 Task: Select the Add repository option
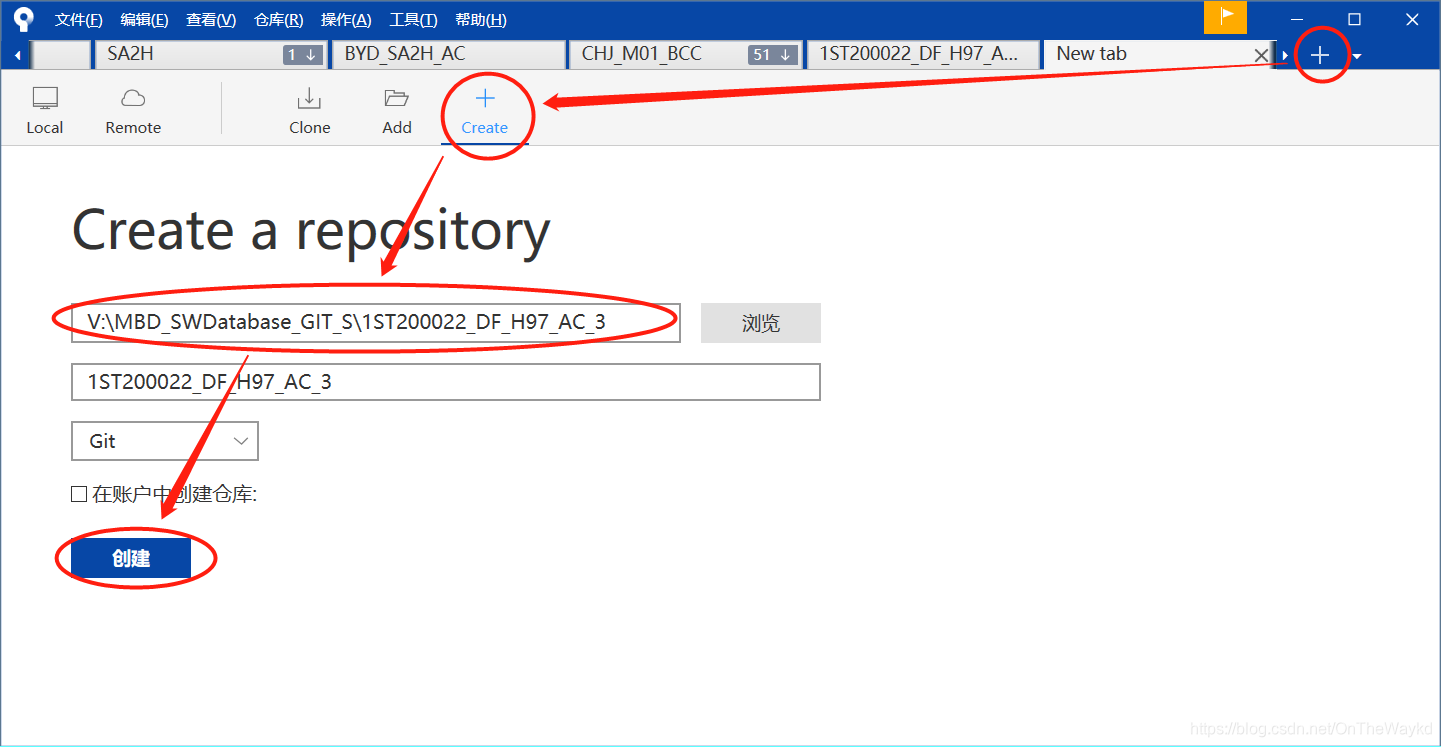click(397, 110)
